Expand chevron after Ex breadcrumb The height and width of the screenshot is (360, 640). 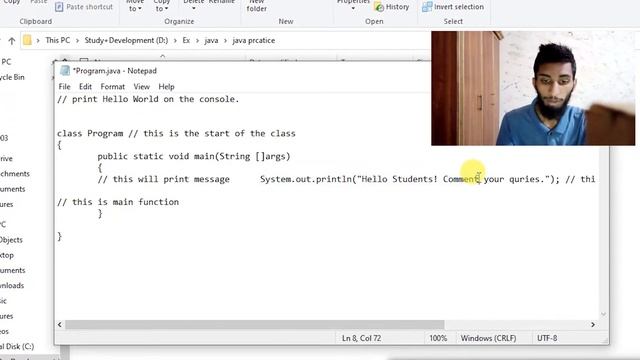click(197, 40)
